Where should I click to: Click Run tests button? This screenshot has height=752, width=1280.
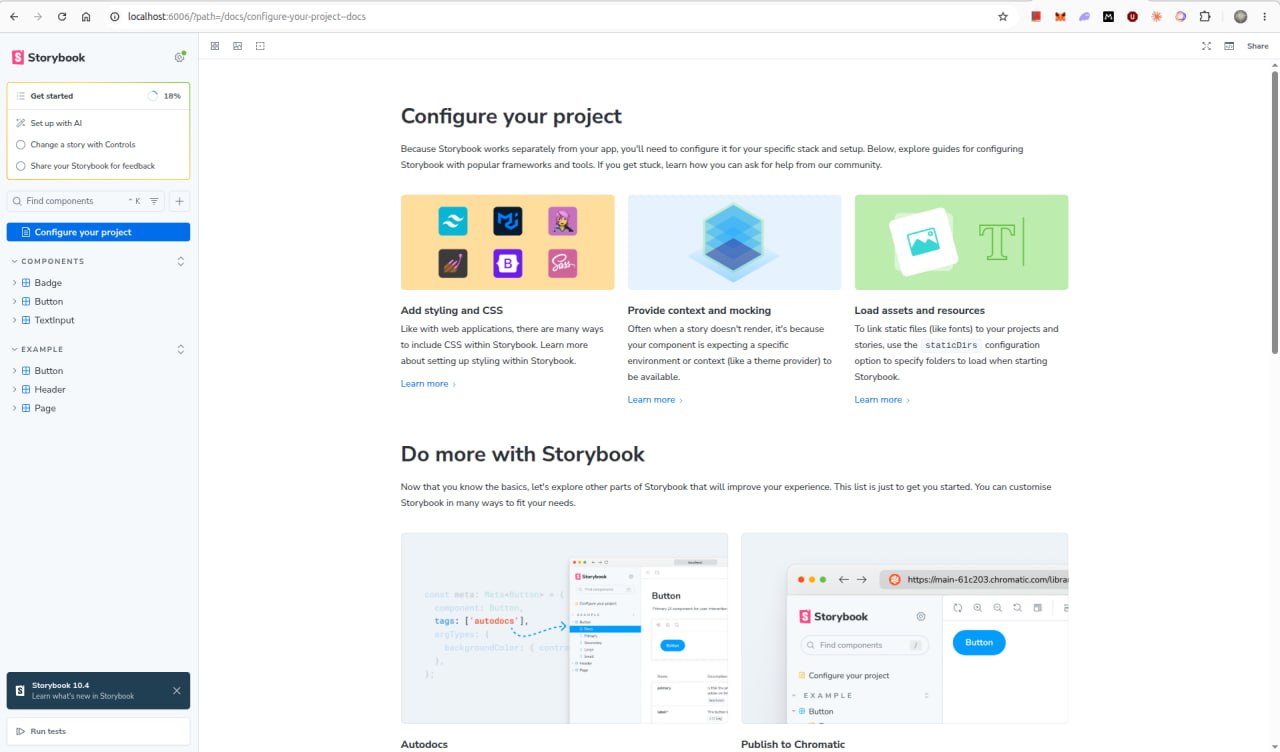[x=98, y=731]
